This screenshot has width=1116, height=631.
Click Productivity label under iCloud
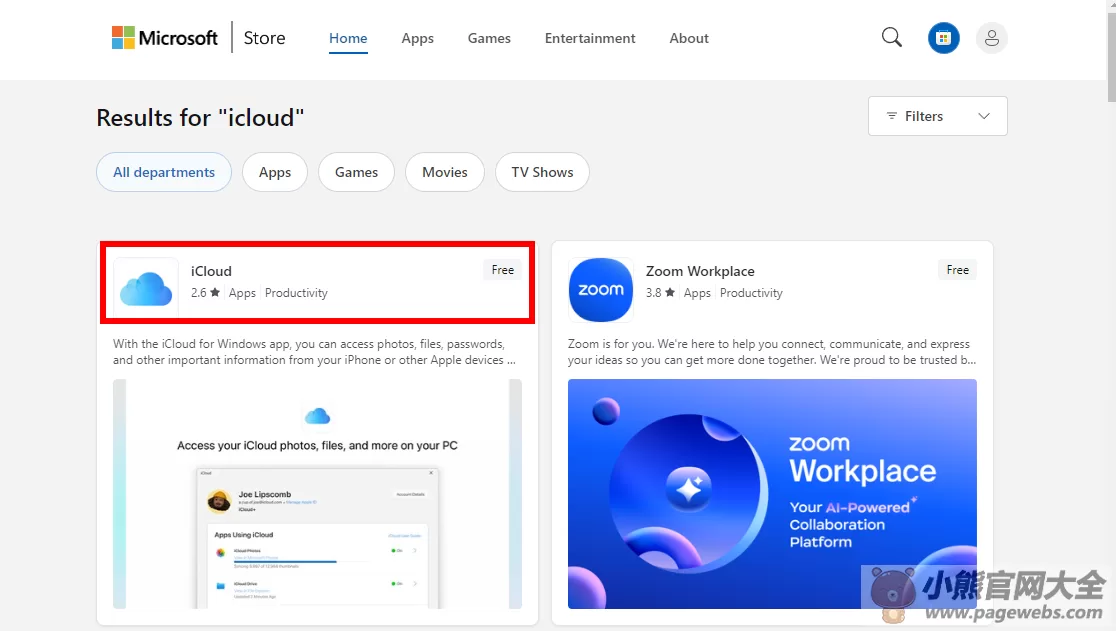pos(296,292)
